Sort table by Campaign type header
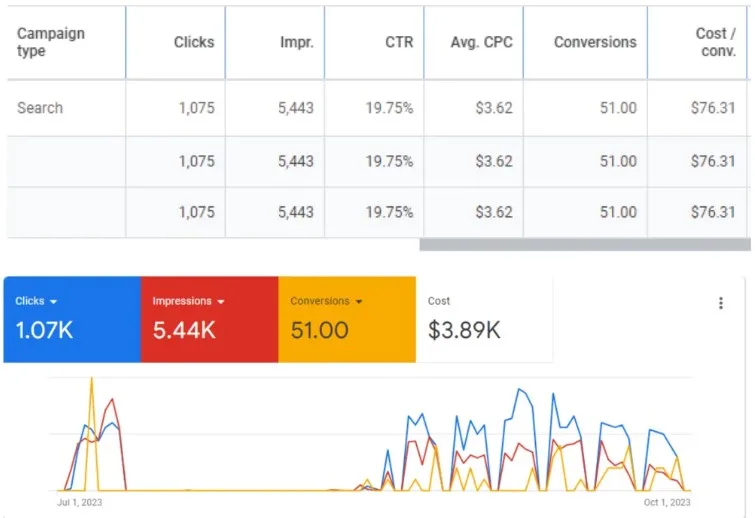The height and width of the screenshot is (518, 755). point(51,42)
